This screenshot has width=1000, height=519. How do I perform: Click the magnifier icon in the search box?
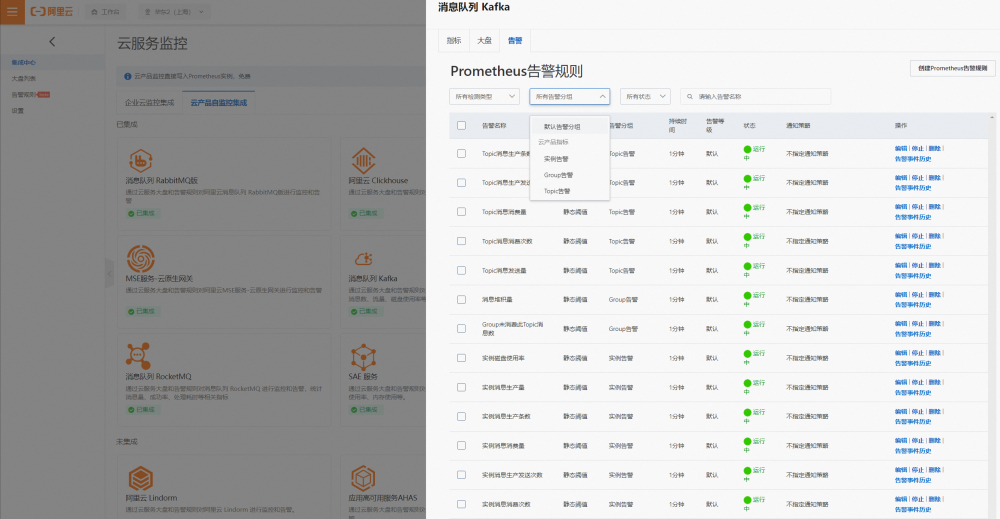pos(690,97)
